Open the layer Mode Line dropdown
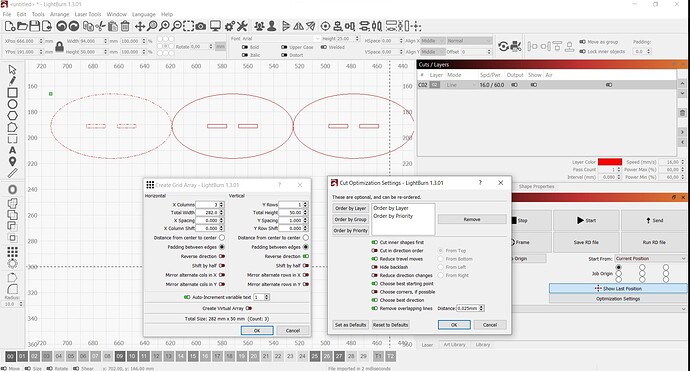 (x=461, y=84)
